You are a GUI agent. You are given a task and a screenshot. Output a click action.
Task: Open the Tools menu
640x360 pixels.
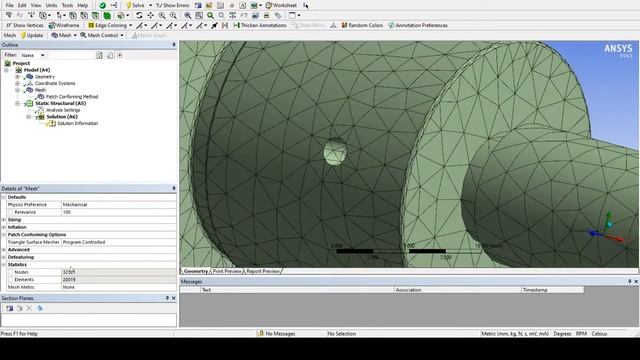click(67, 5)
